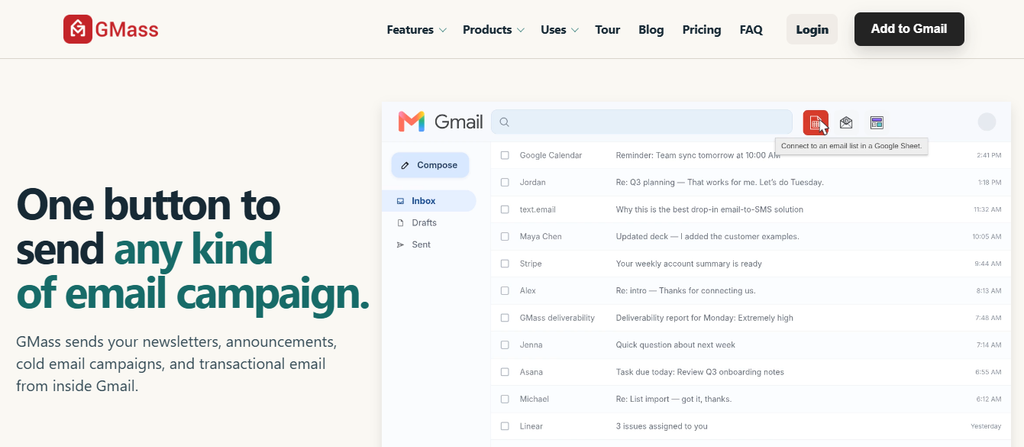Screen dimensions: 1024x447
Task: Click the search magnifier icon in Gmail
Action: coord(504,122)
